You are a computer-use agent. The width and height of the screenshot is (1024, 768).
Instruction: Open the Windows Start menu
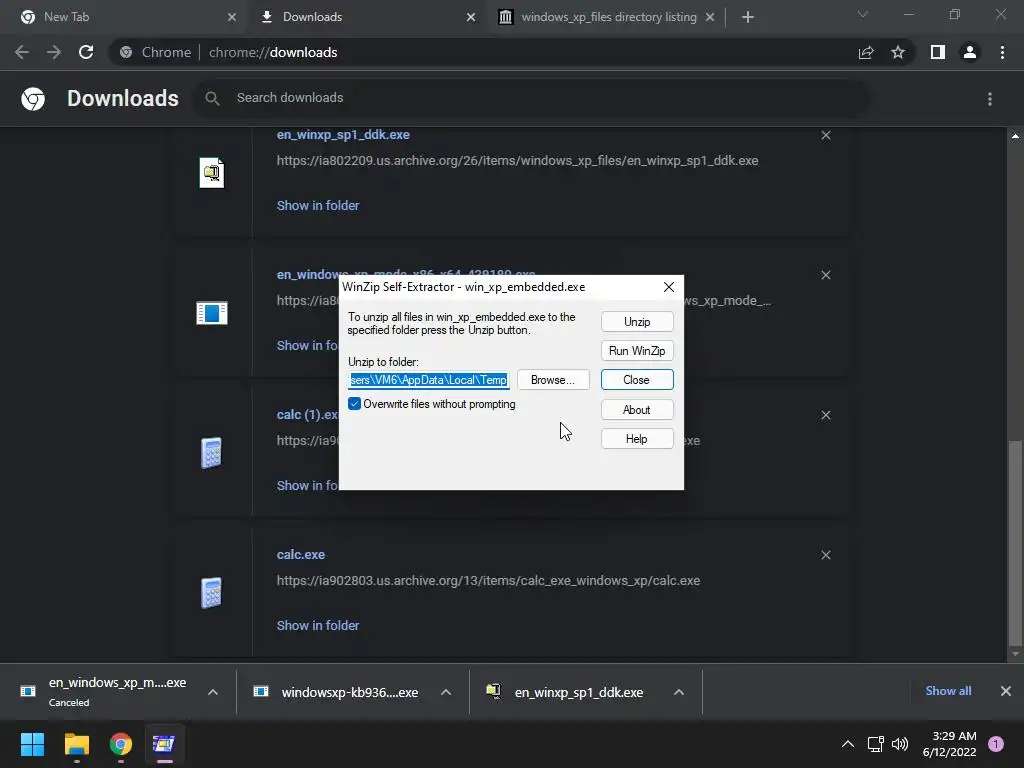(x=32, y=744)
